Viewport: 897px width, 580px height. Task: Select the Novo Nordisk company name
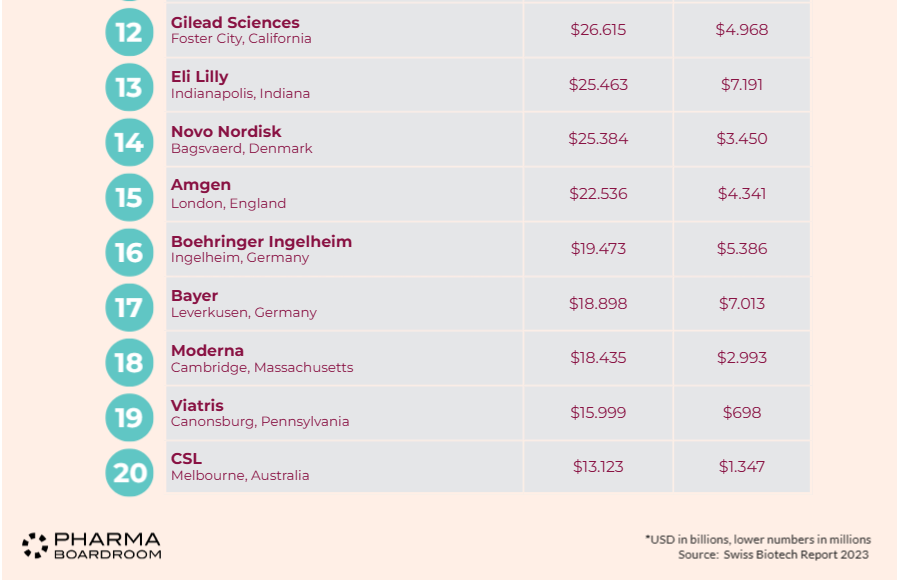coord(226,131)
